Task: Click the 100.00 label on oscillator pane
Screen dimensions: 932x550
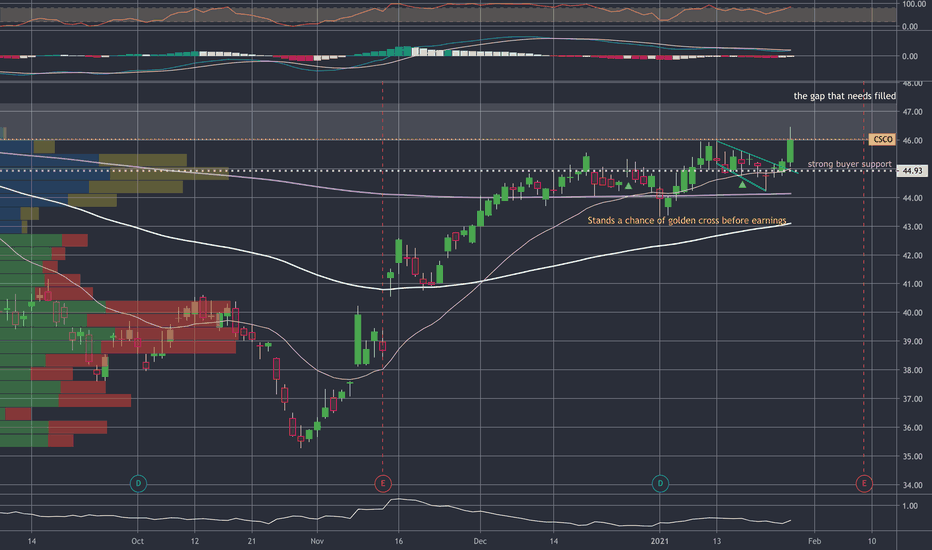Action: tap(914, 4)
